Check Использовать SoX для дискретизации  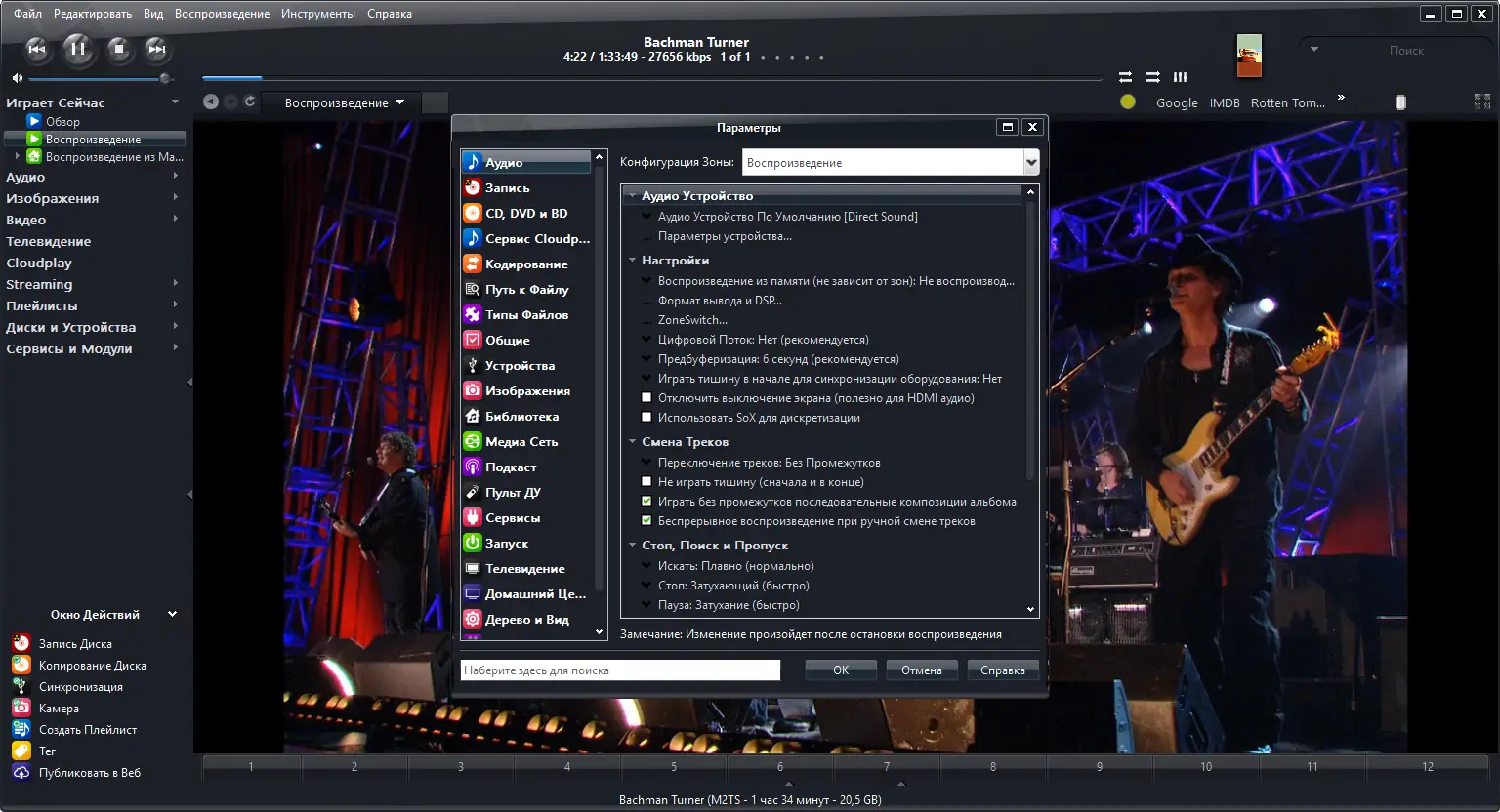pyautogui.click(x=646, y=418)
